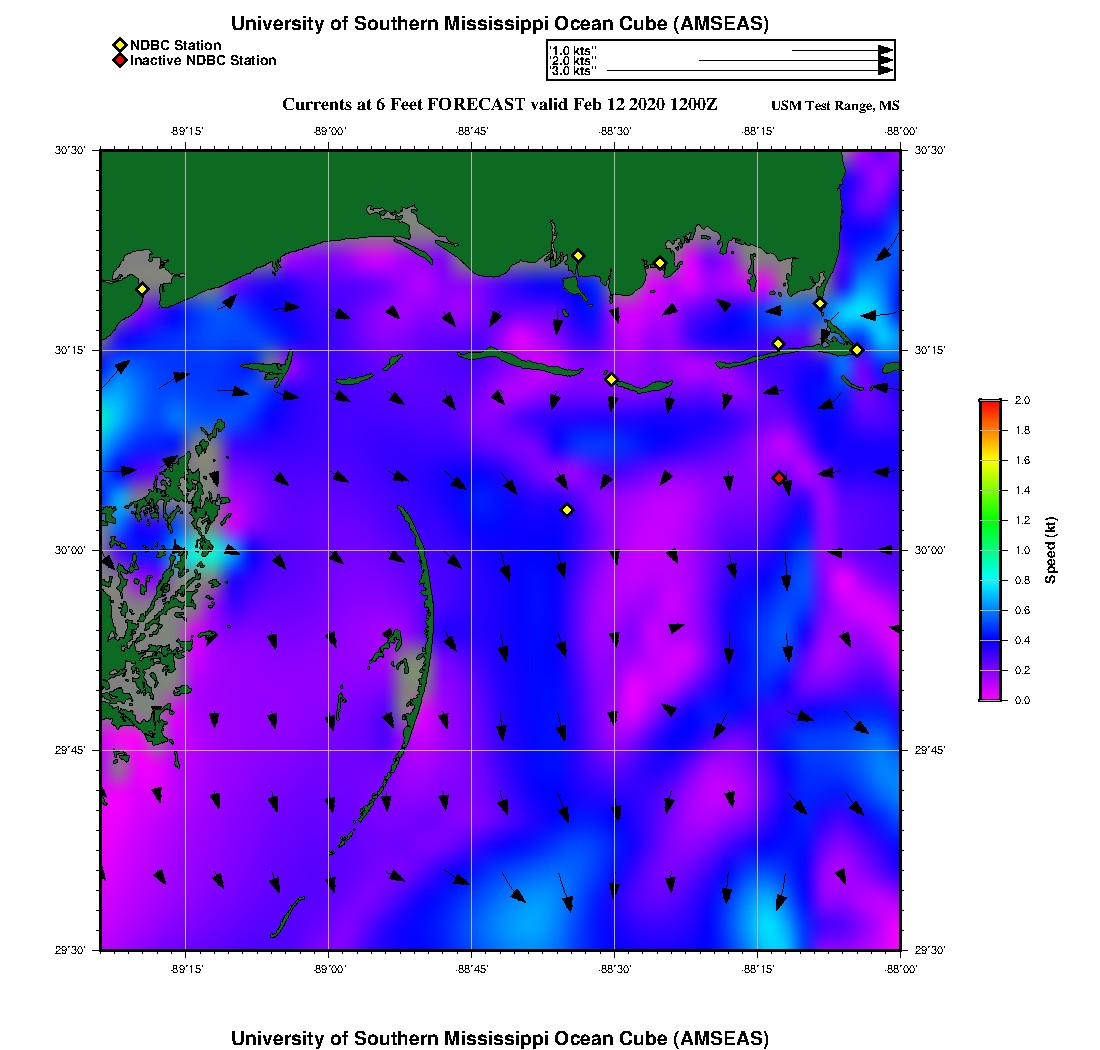Image resolution: width=1100 pixels, height=1050 pixels.
Task: Click the easternmost yellow NDBC station marker
Action: [857, 350]
